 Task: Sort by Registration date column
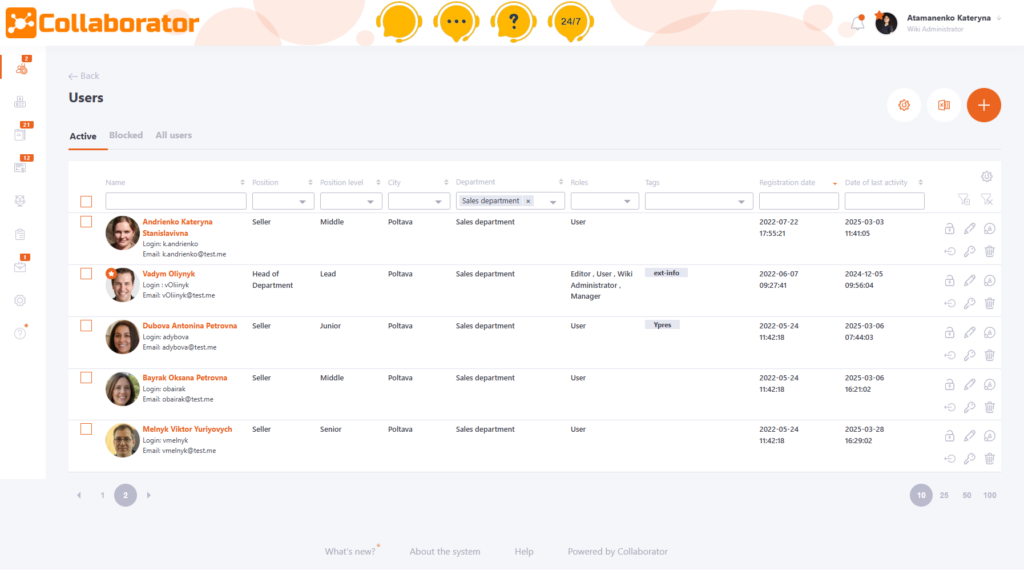[x=787, y=182]
